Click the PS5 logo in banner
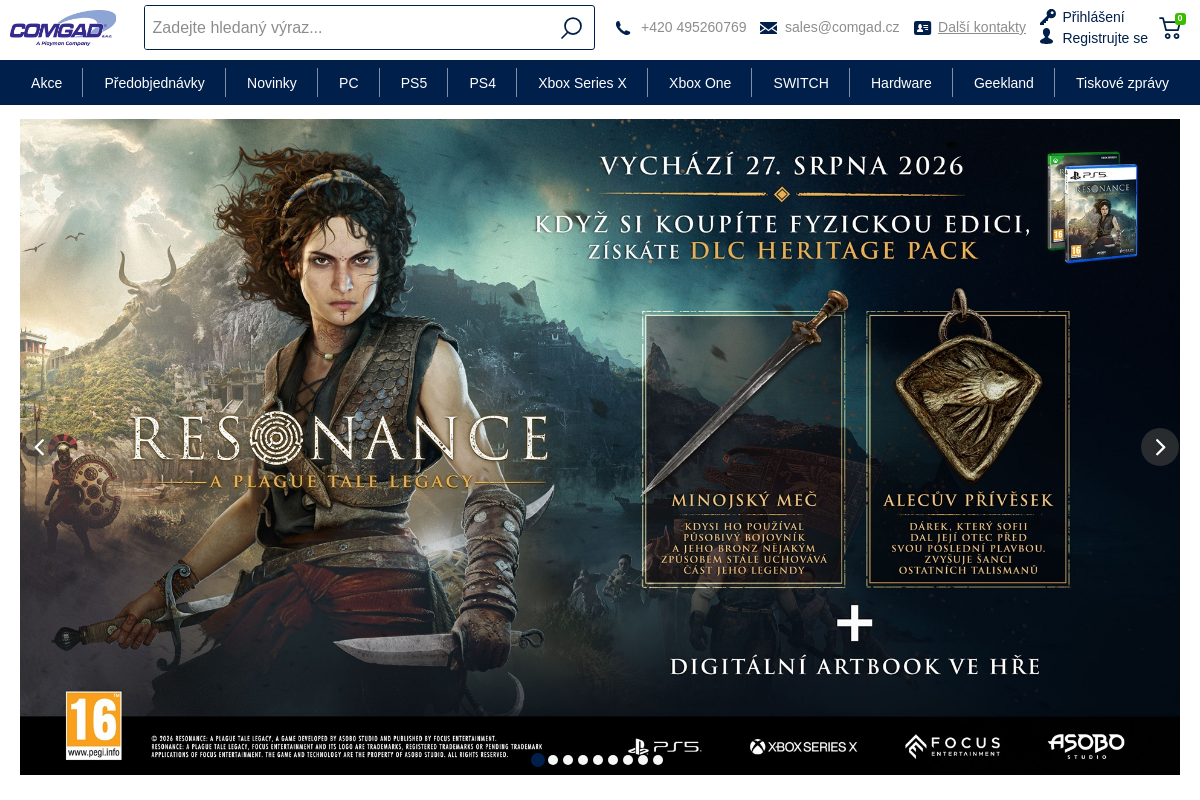Screen dimensions: 1200x800 pyautogui.click(x=664, y=746)
